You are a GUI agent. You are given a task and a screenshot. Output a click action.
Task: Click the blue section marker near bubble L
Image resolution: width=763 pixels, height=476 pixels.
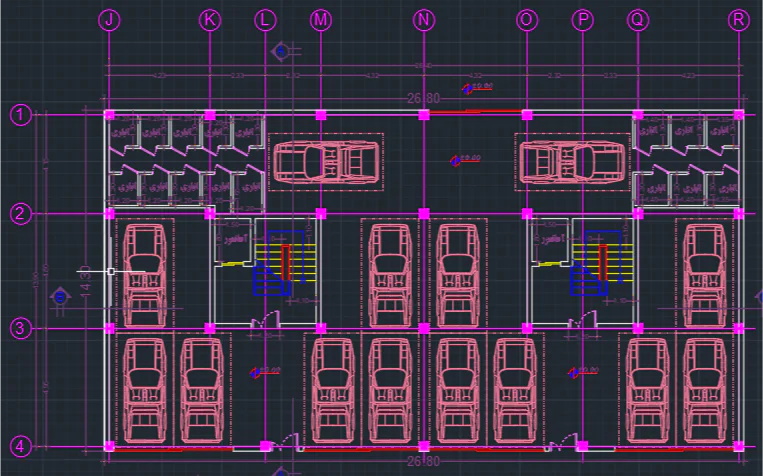(x=281, y=51)
